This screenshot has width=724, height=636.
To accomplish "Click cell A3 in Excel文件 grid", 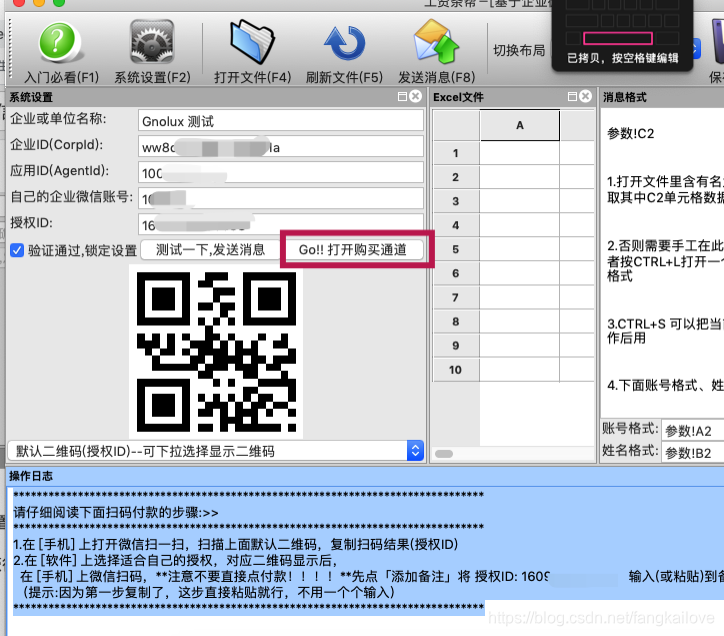I will pyautogui.click(x=519, y=201).
